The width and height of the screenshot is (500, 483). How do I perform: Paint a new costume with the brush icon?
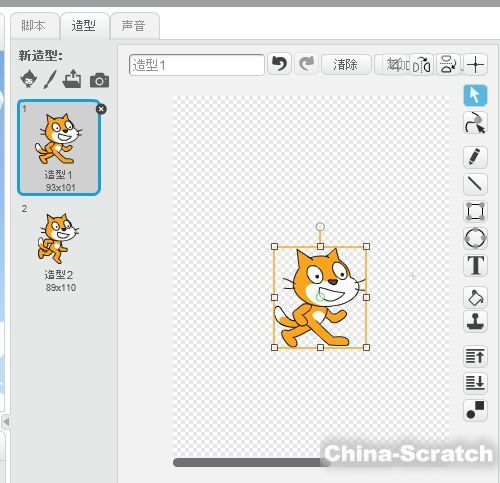coord(50,79)
